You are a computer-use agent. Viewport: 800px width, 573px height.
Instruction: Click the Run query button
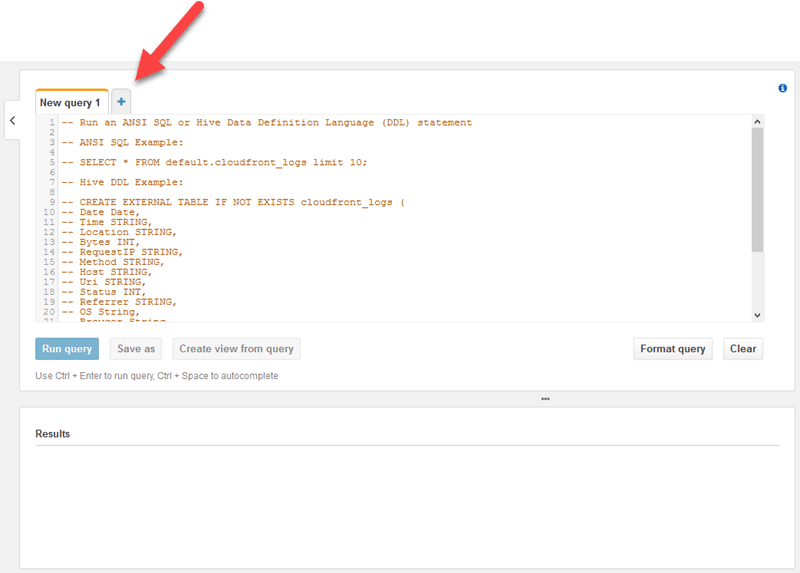pos(67,349)
